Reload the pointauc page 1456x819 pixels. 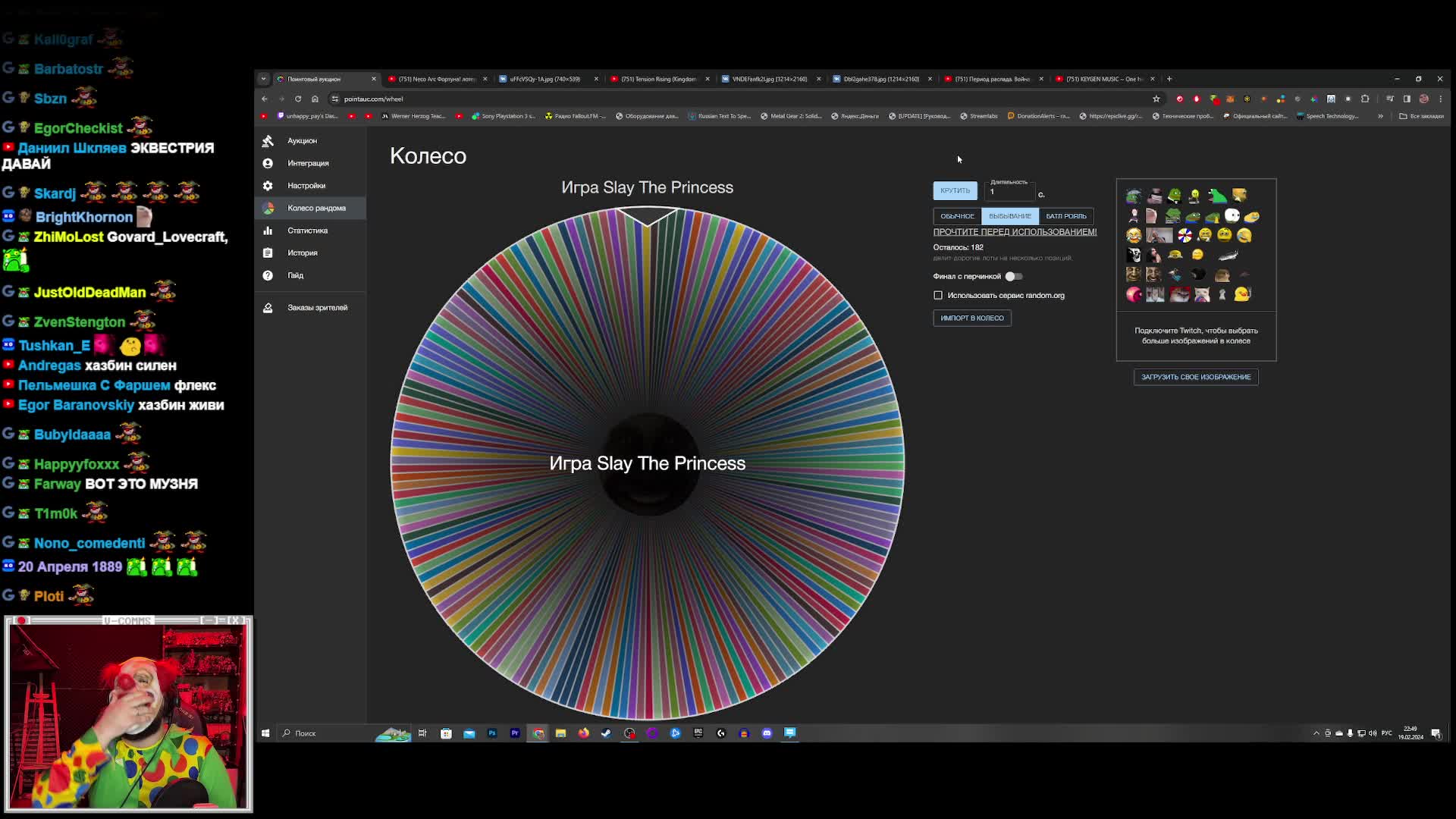coord(298,99)
